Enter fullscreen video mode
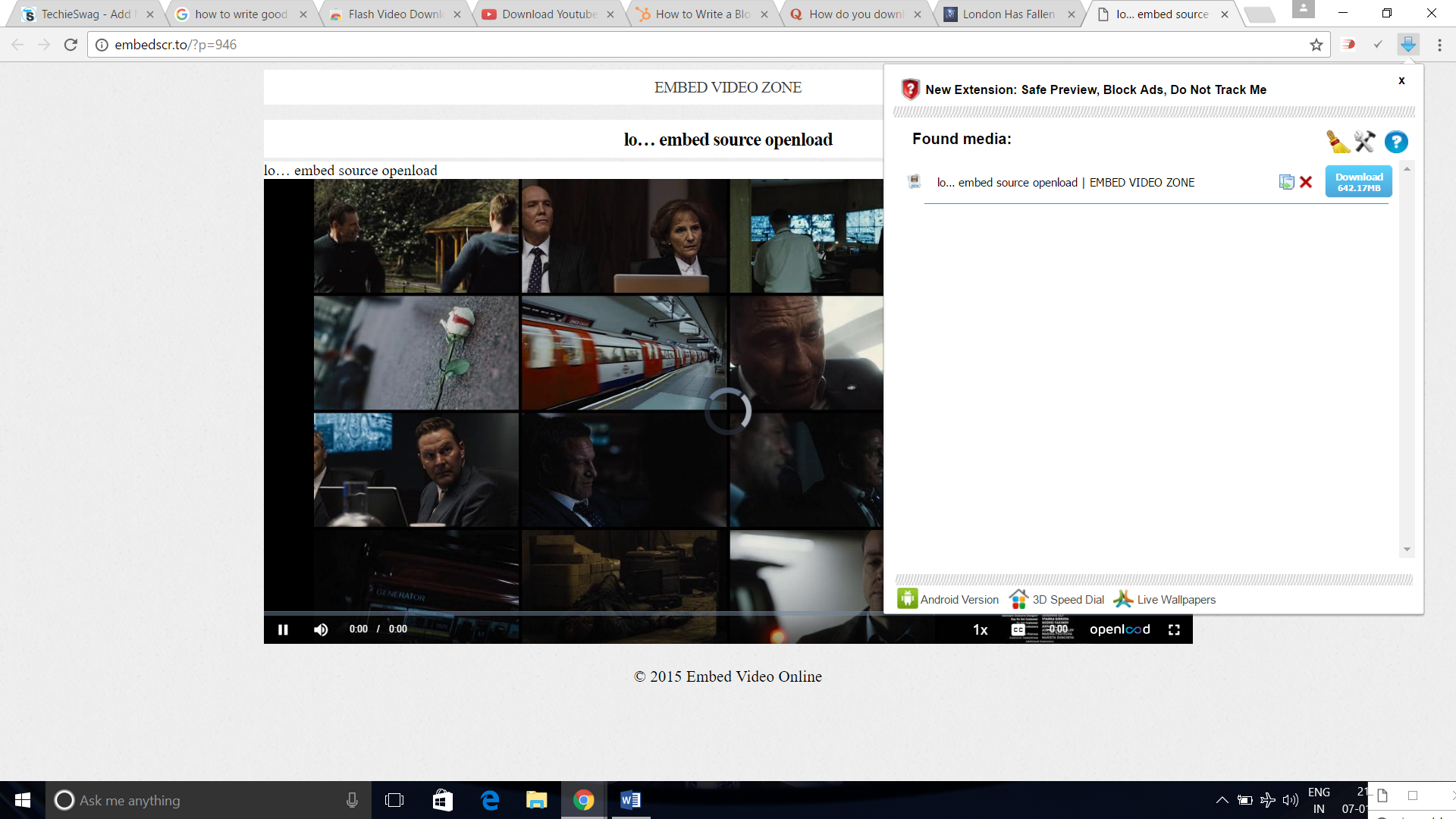 click(1174, 629)
